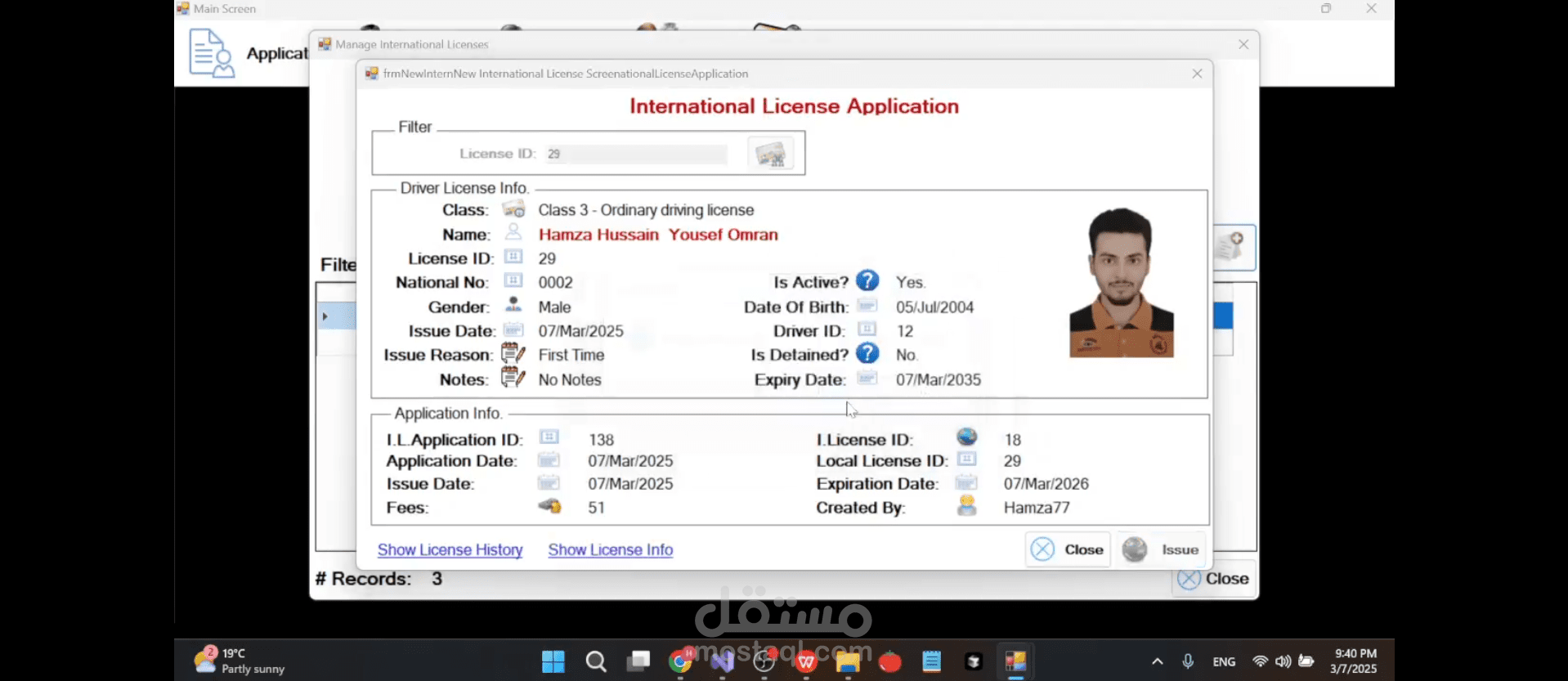Open Chrome from the taskbar
Screen dimensions: 1568x681
click(680, 661)
